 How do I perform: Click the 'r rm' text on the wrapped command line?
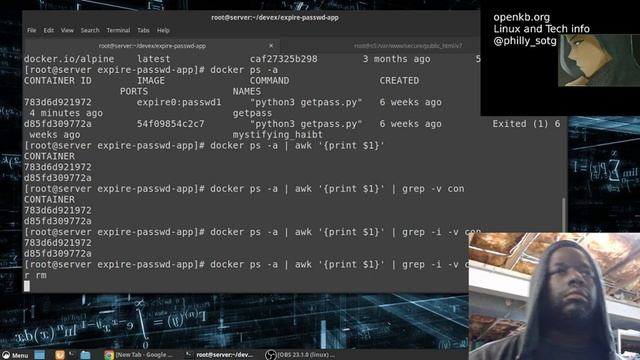coord(35,276)
